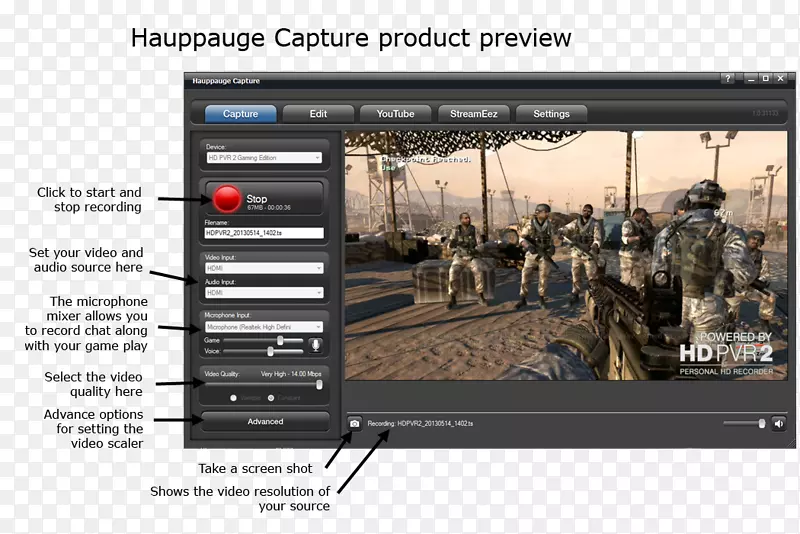Image resolution: width=800 pixels, height=534 pixels.
Task: Click the red record button
Action: pyautogui.click(x=227, y=199)
